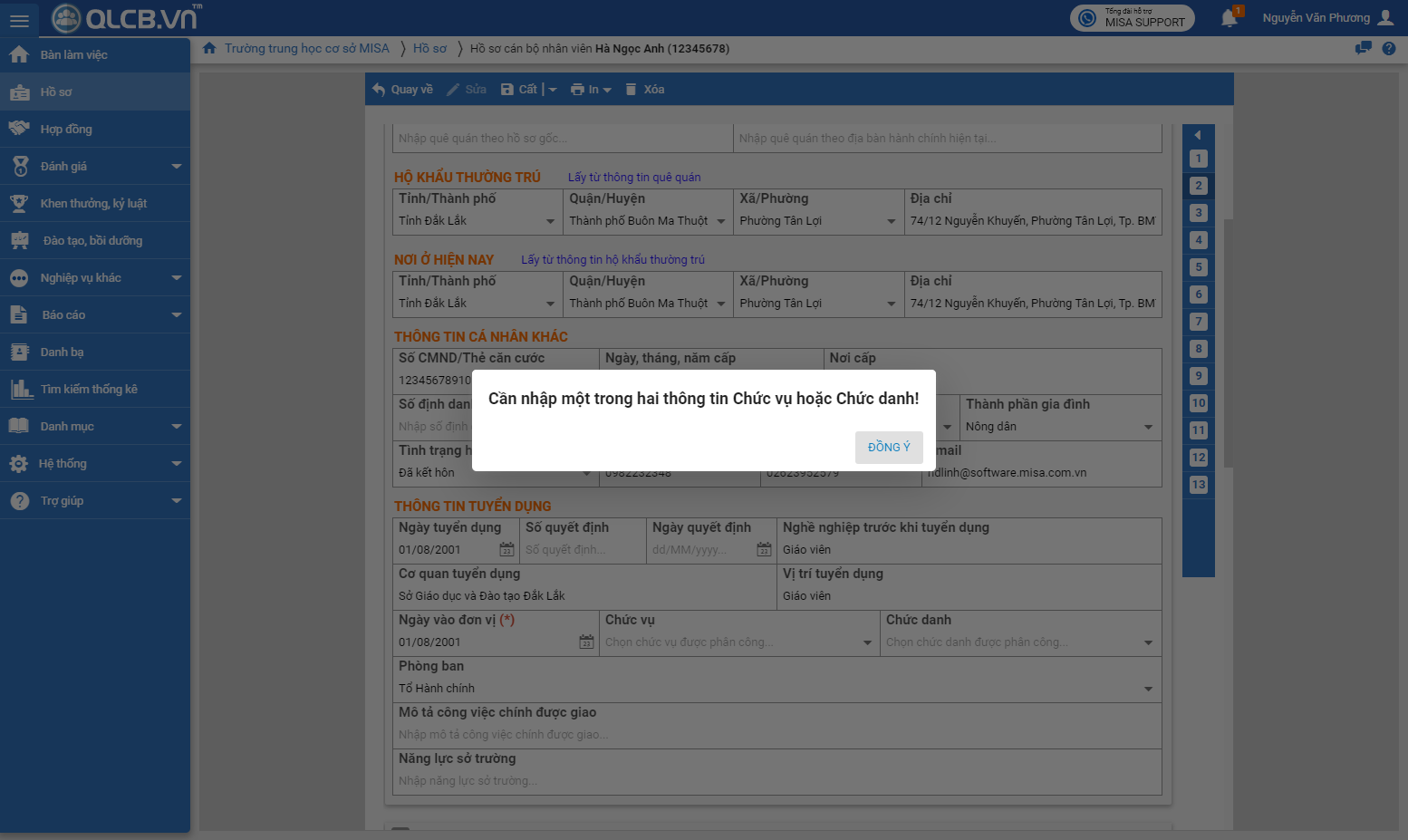The width and height of the screenshot is (1408, 840).
Task: Open Hợp đồng in sidebar
Action: tap(66, 130)
